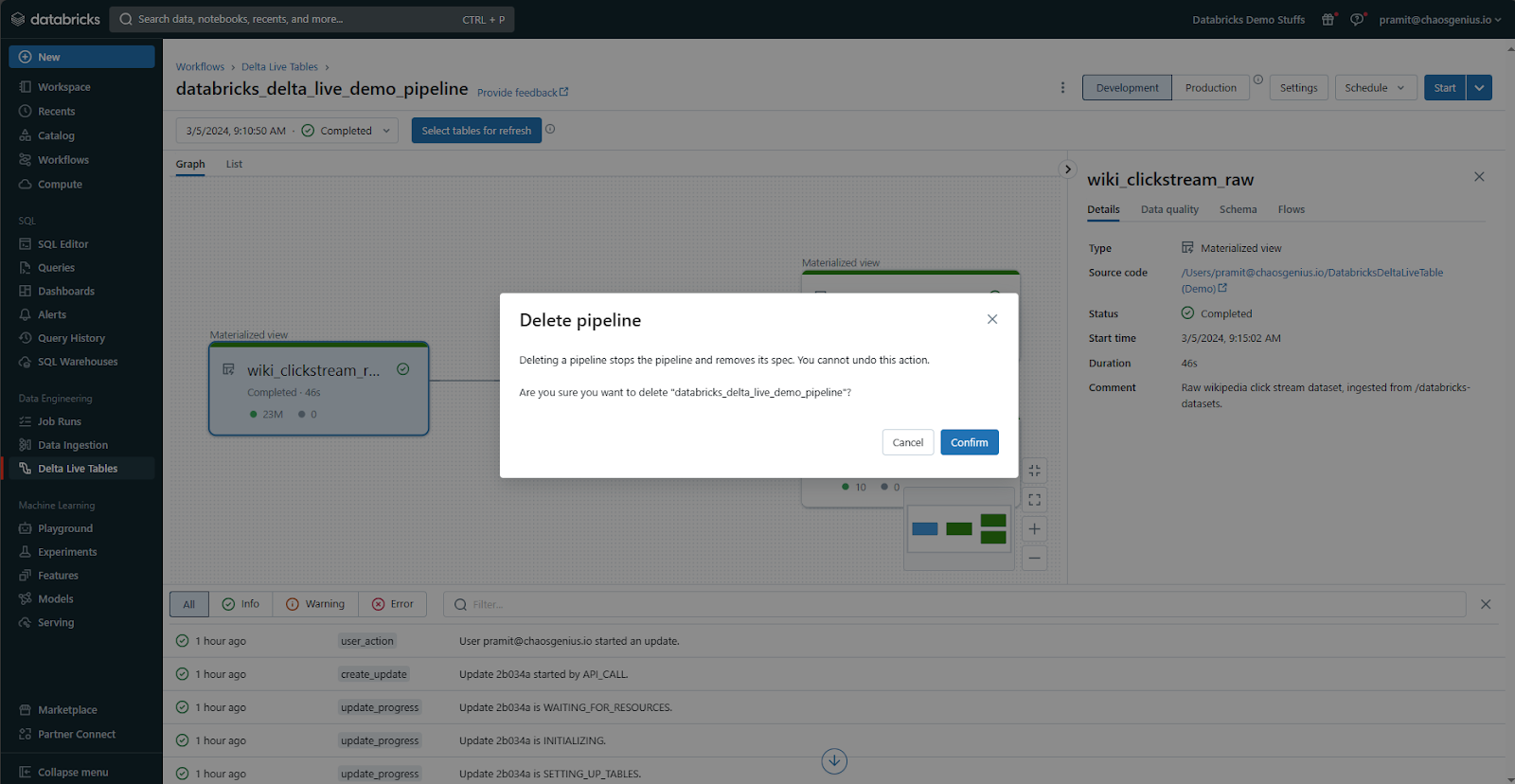
Task: Click the New button in sidebar
Action: tap(81, 57)
